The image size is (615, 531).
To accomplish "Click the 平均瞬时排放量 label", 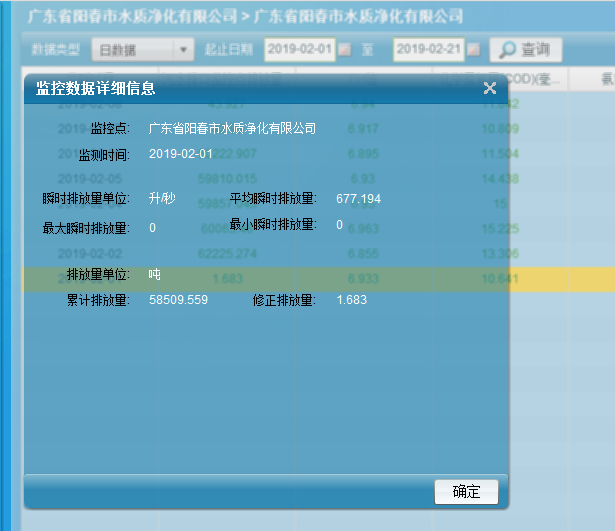I will [273, 198].
